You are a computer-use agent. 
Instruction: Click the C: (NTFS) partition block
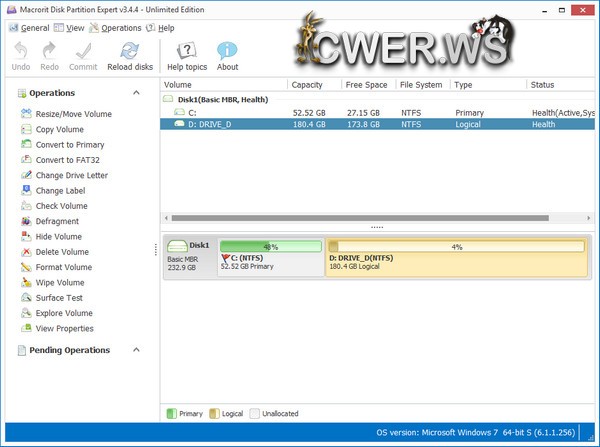(x=271, y=257)
